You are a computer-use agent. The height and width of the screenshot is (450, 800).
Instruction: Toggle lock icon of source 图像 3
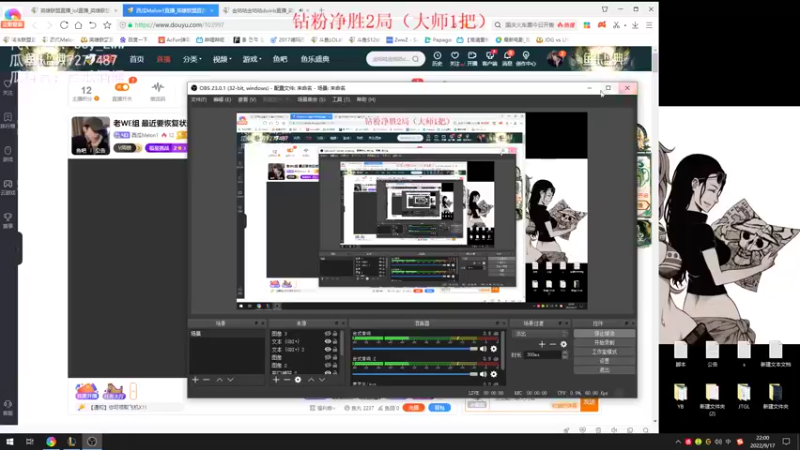[x=335, y=334]
